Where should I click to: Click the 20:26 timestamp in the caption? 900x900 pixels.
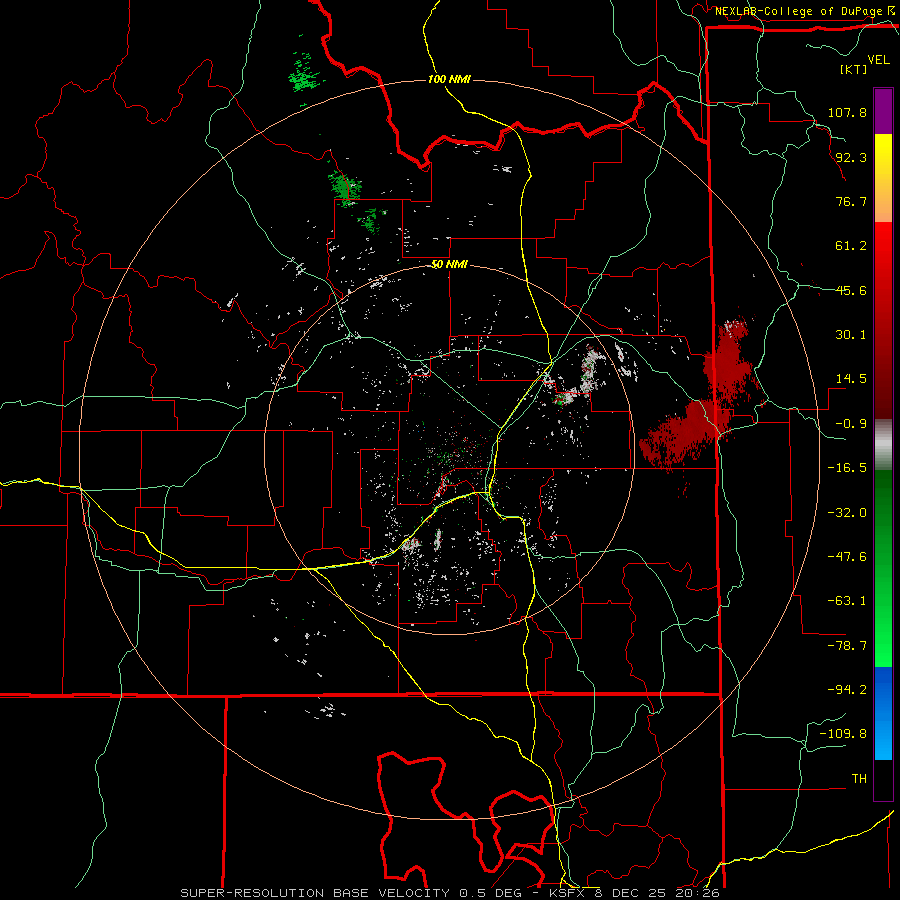coord(697,893)
